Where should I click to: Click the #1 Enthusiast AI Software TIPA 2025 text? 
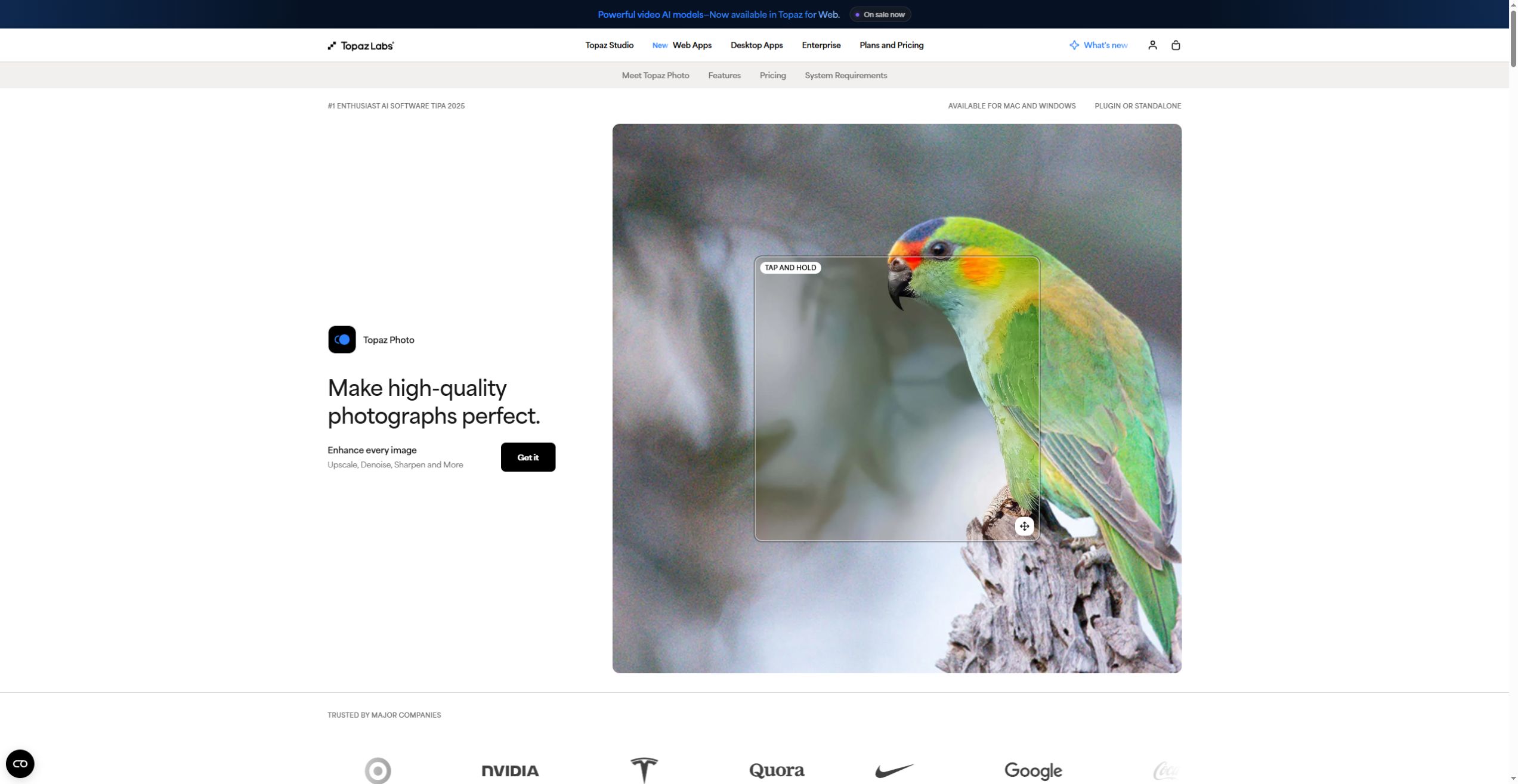[x=396, y=106]
